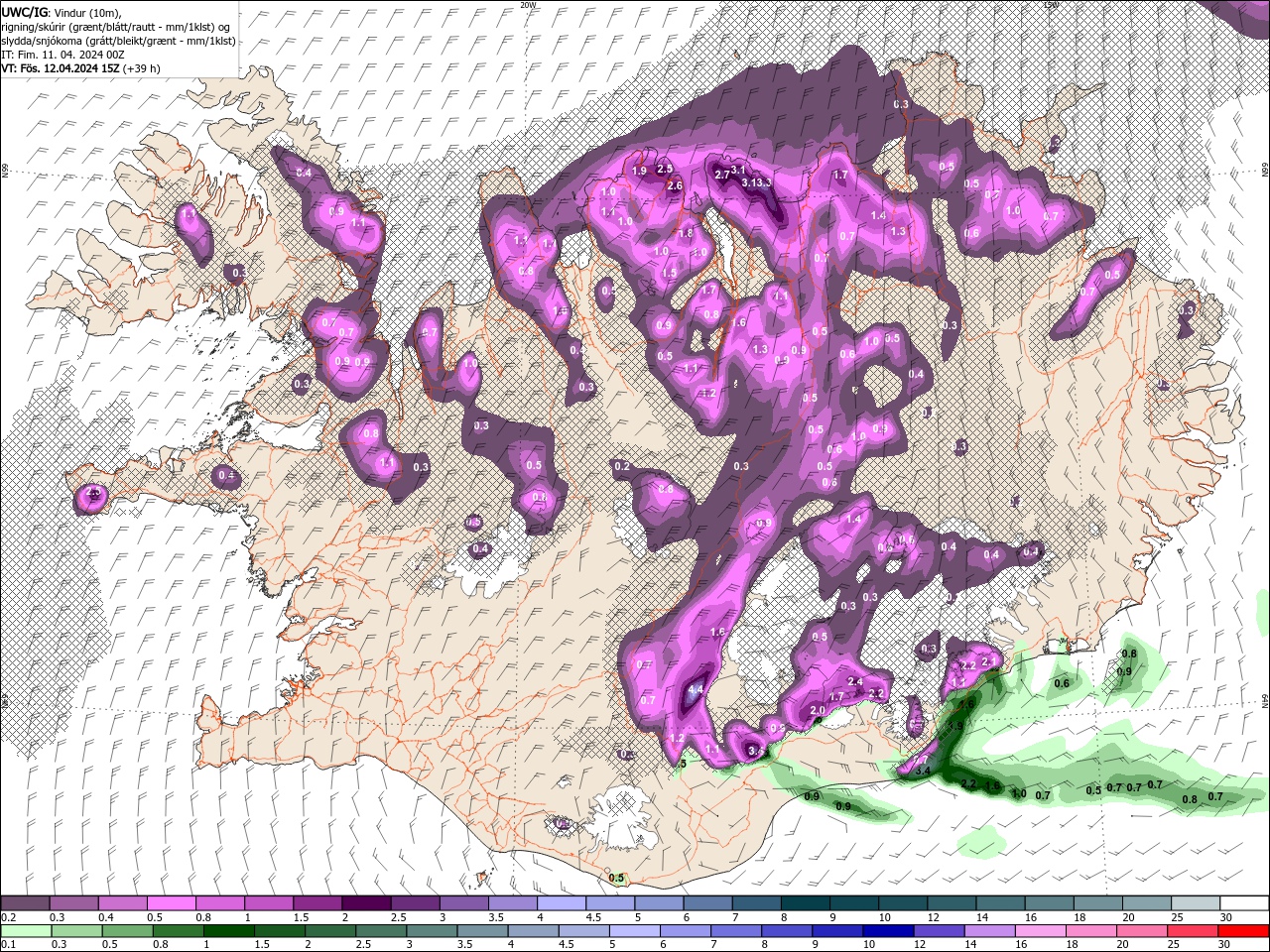Screen dimensions: 1270x952
Task: Click the '30' label in the rain legend row
Action: pos(1222,945)
